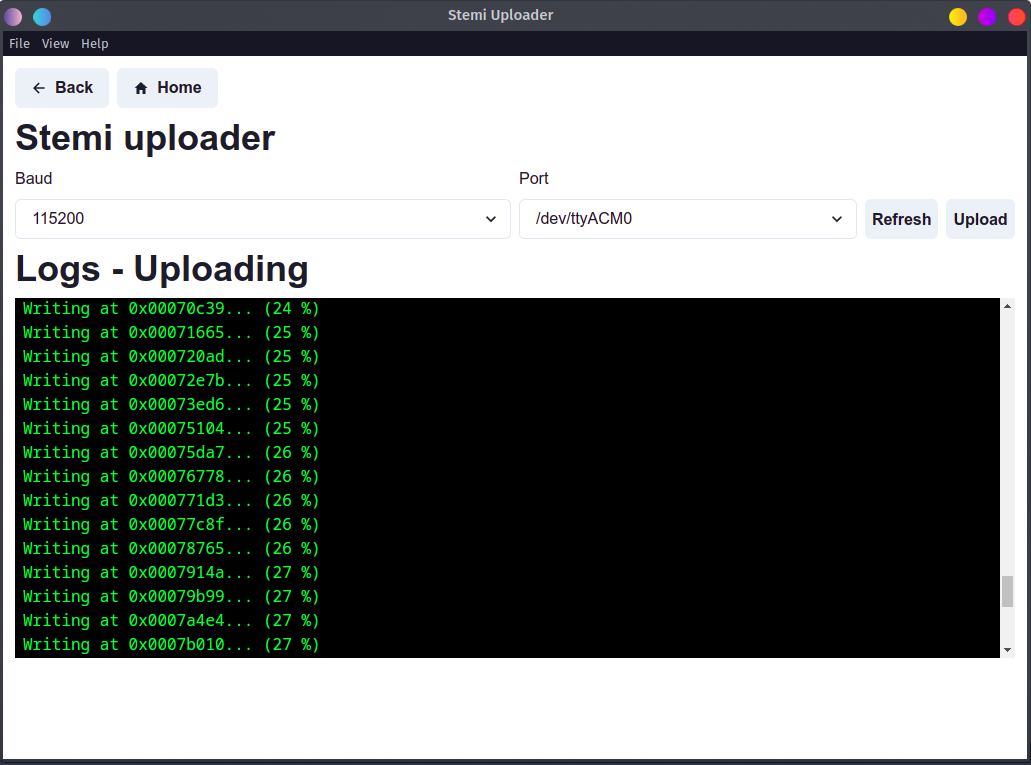The height and width of the screenshot is (765, 1031).
Task: Start firmware upload with the Upload button
Action: point(980,219)
